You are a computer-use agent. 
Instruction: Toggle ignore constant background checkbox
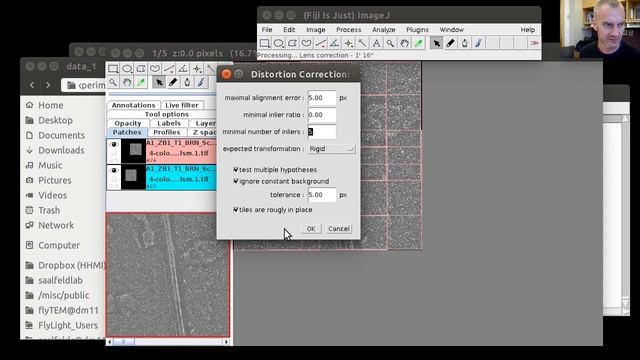pos(236,181)
